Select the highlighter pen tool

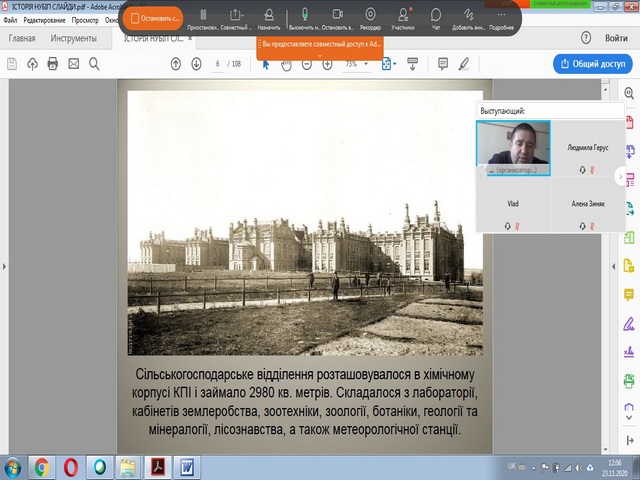464,64
